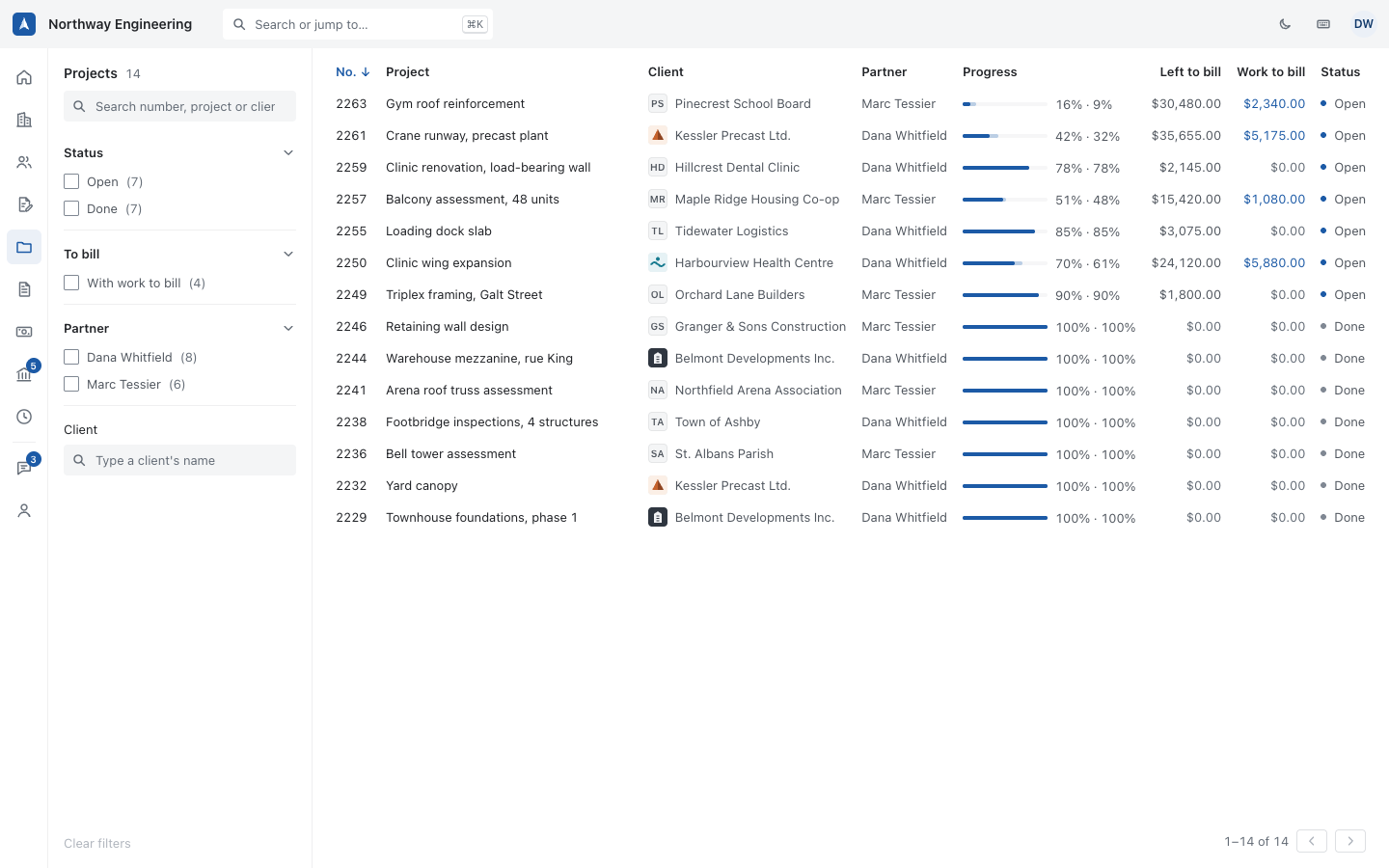Check the Marc Tessier partner filter
The width and height of the screenshot is (1389, 868).
pyautogui.click(x=71, y=384)
